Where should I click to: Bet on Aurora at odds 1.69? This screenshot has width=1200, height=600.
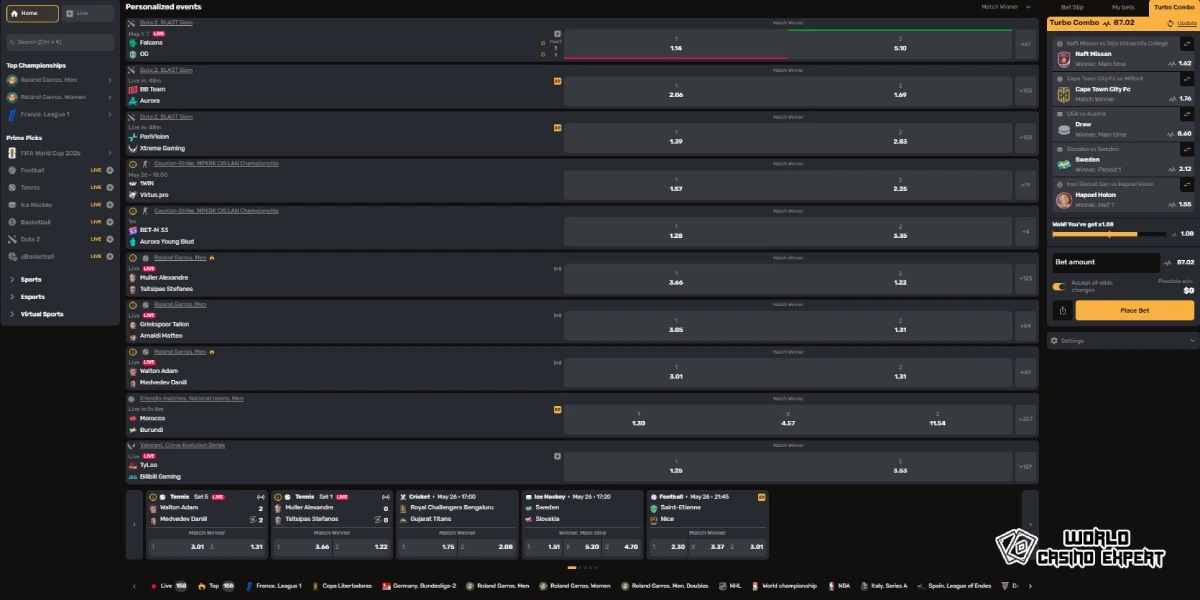click(900, 90)
